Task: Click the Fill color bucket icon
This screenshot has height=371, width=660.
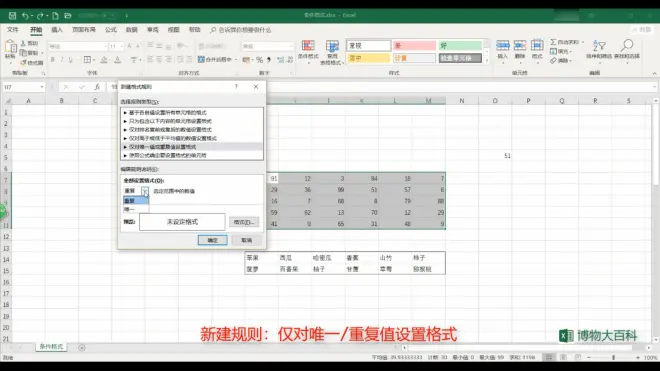Action: pyautogui.click(x=104, y=59)
